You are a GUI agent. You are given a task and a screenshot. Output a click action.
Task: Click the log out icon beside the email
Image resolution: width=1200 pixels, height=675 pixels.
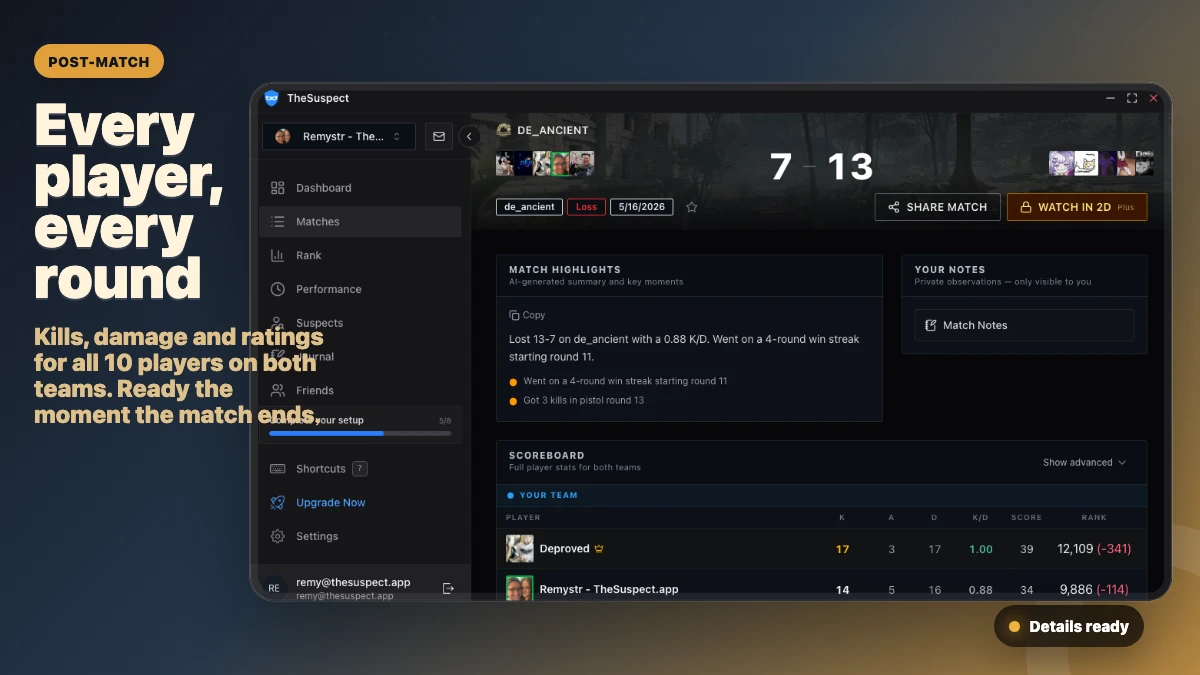pyautogui.click(x=448, y=589)
